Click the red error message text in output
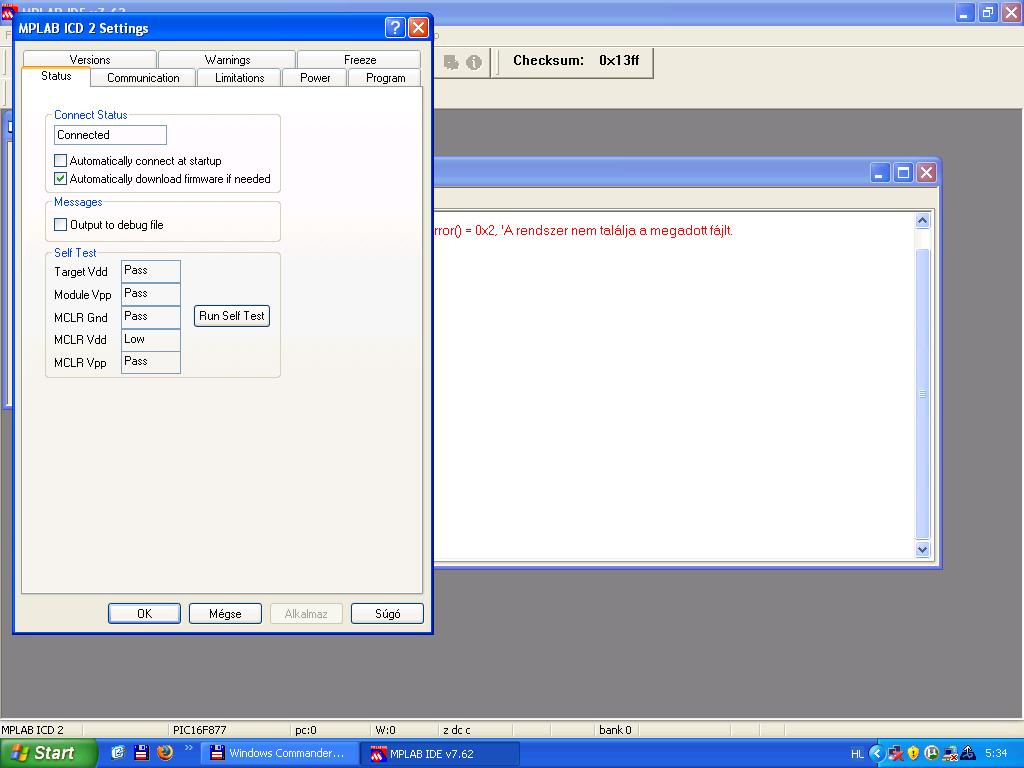Screen dimensions: 1024x768 coord(583,231)
